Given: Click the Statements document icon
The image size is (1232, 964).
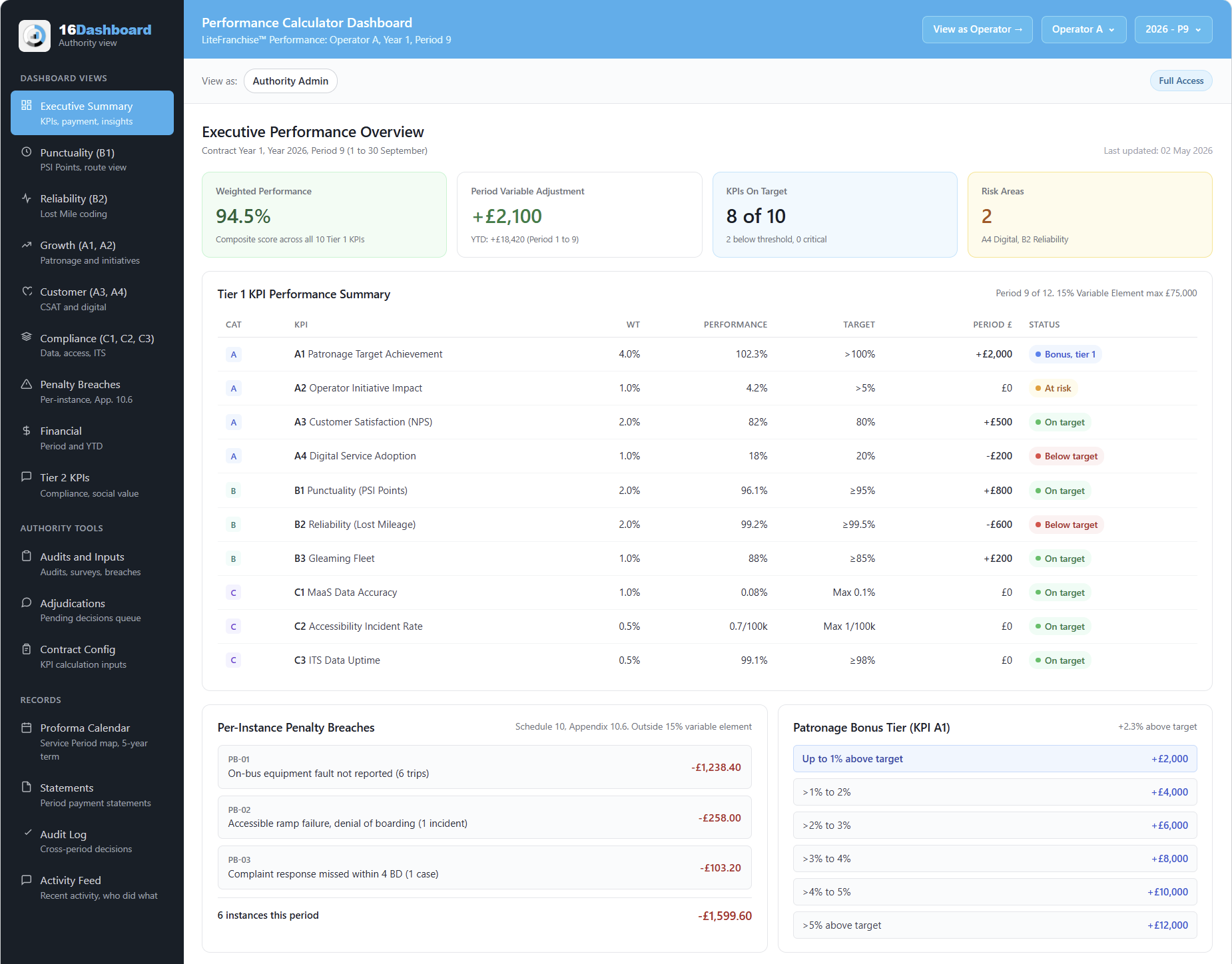Looking at the screenshot, I should (27, 787).
